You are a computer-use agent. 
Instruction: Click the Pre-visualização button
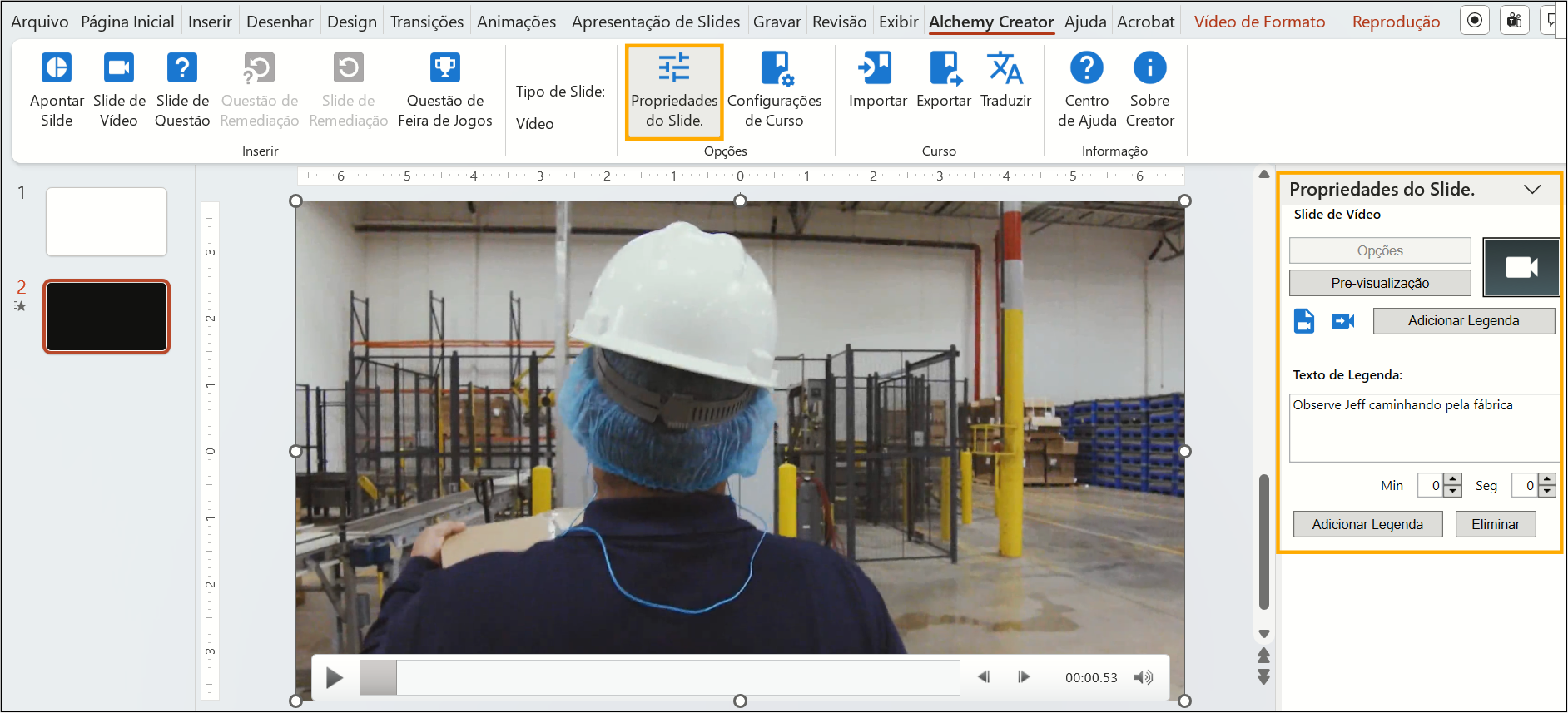1380,283
